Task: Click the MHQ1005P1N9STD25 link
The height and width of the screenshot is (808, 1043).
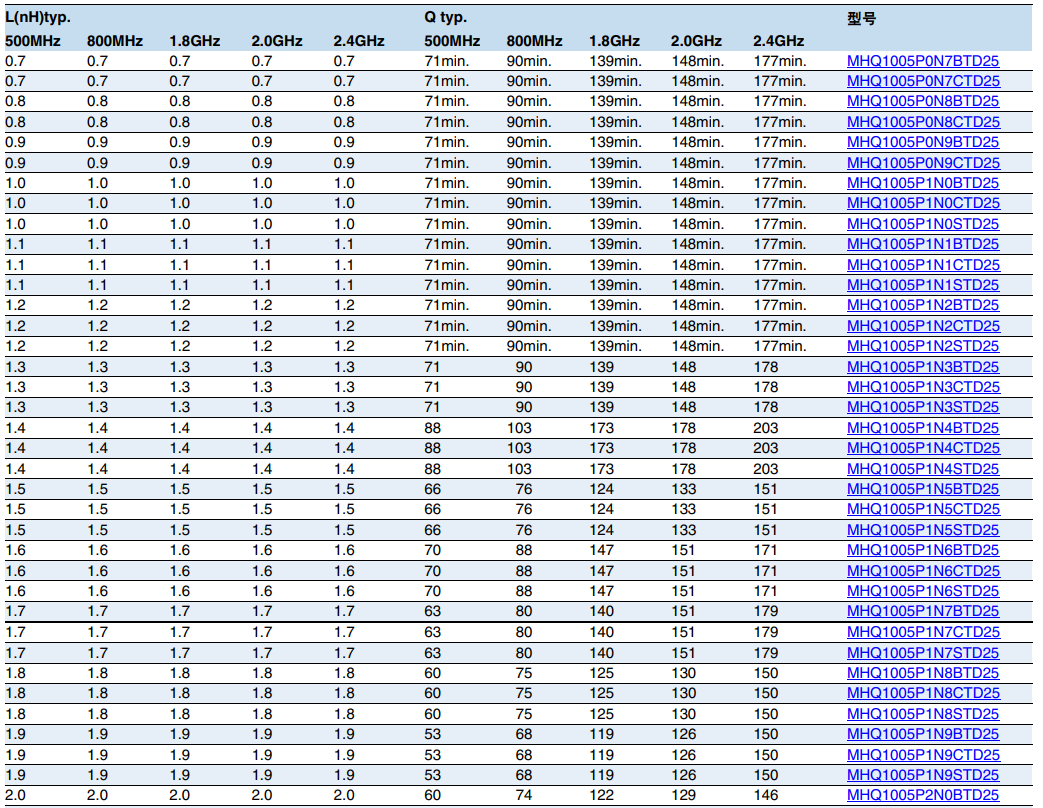Action: 923,775
